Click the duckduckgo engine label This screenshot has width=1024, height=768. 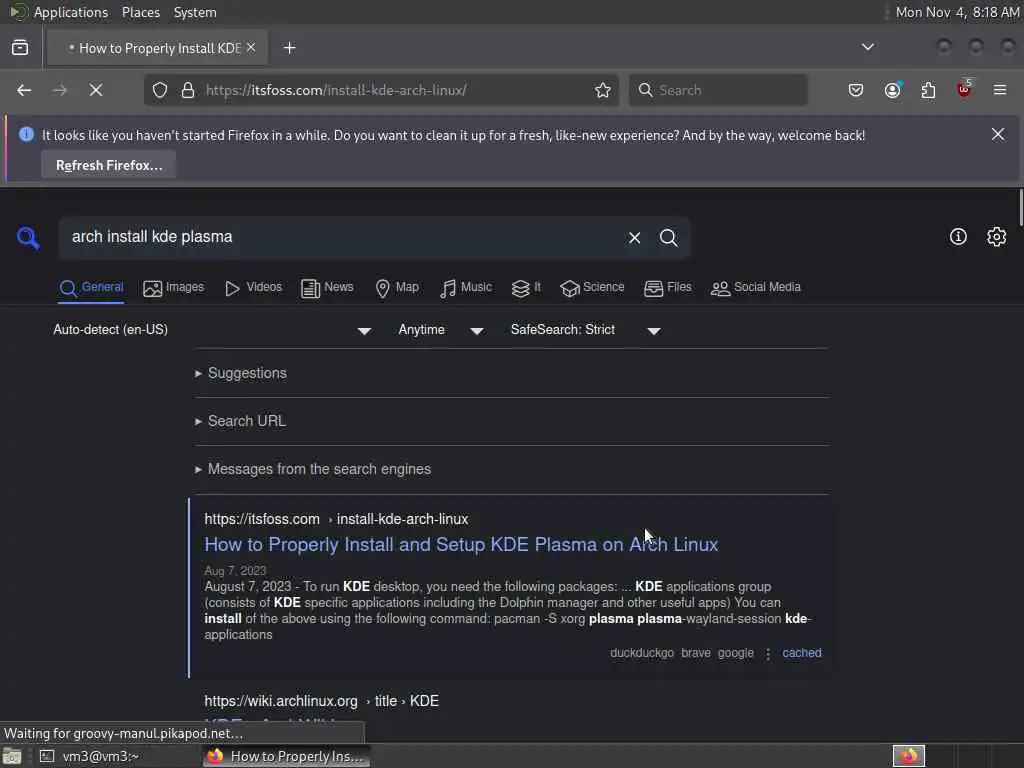tap(642, 653)
